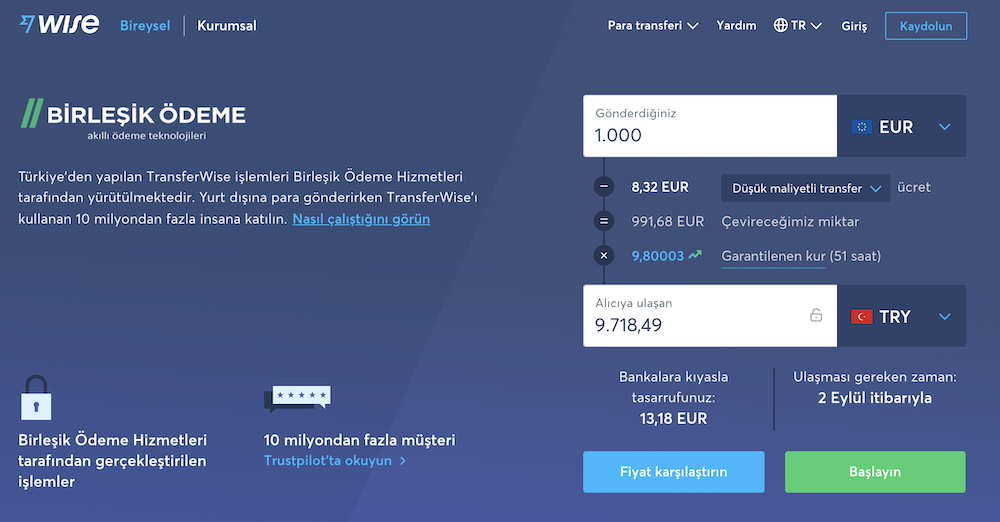Click the rate trend arrow icon

[695, 255]
